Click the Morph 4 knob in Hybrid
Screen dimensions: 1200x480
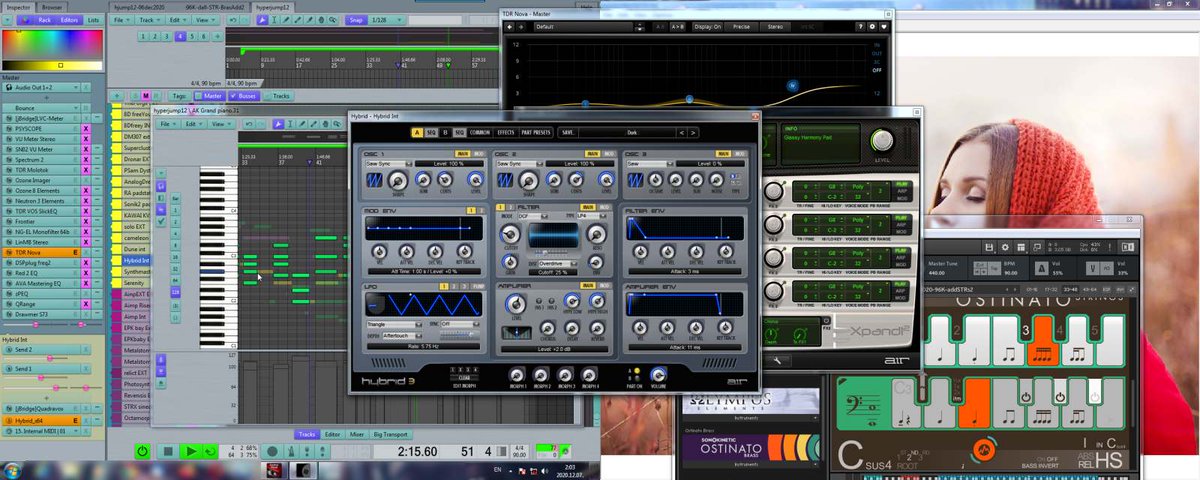pos(590,375)
